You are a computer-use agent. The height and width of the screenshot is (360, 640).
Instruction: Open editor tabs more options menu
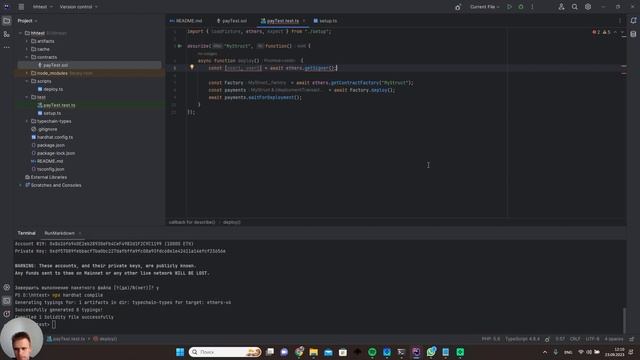(x=620, y=21)
